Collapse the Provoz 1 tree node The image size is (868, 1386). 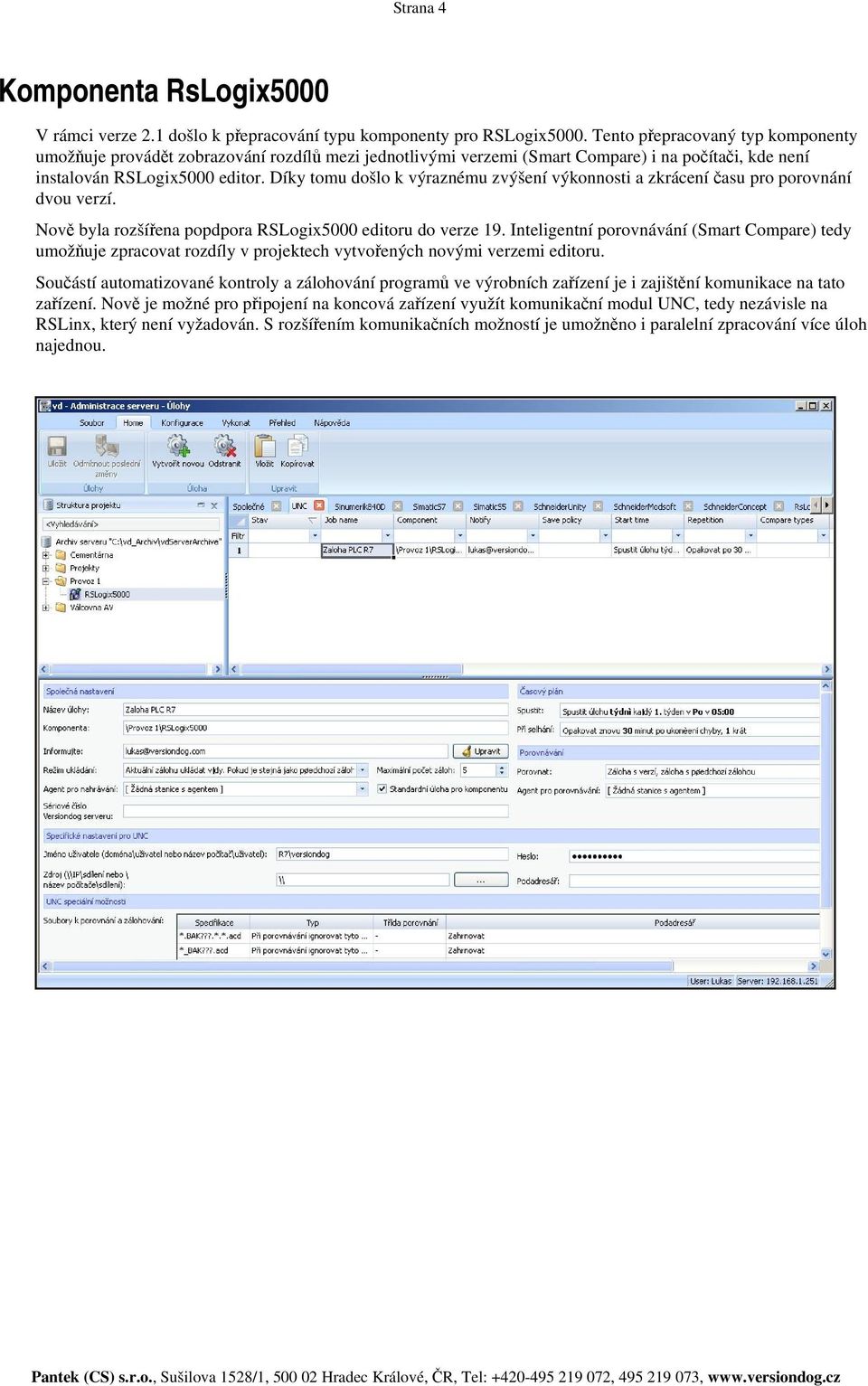pyautogui.click(x=45, y=581)
